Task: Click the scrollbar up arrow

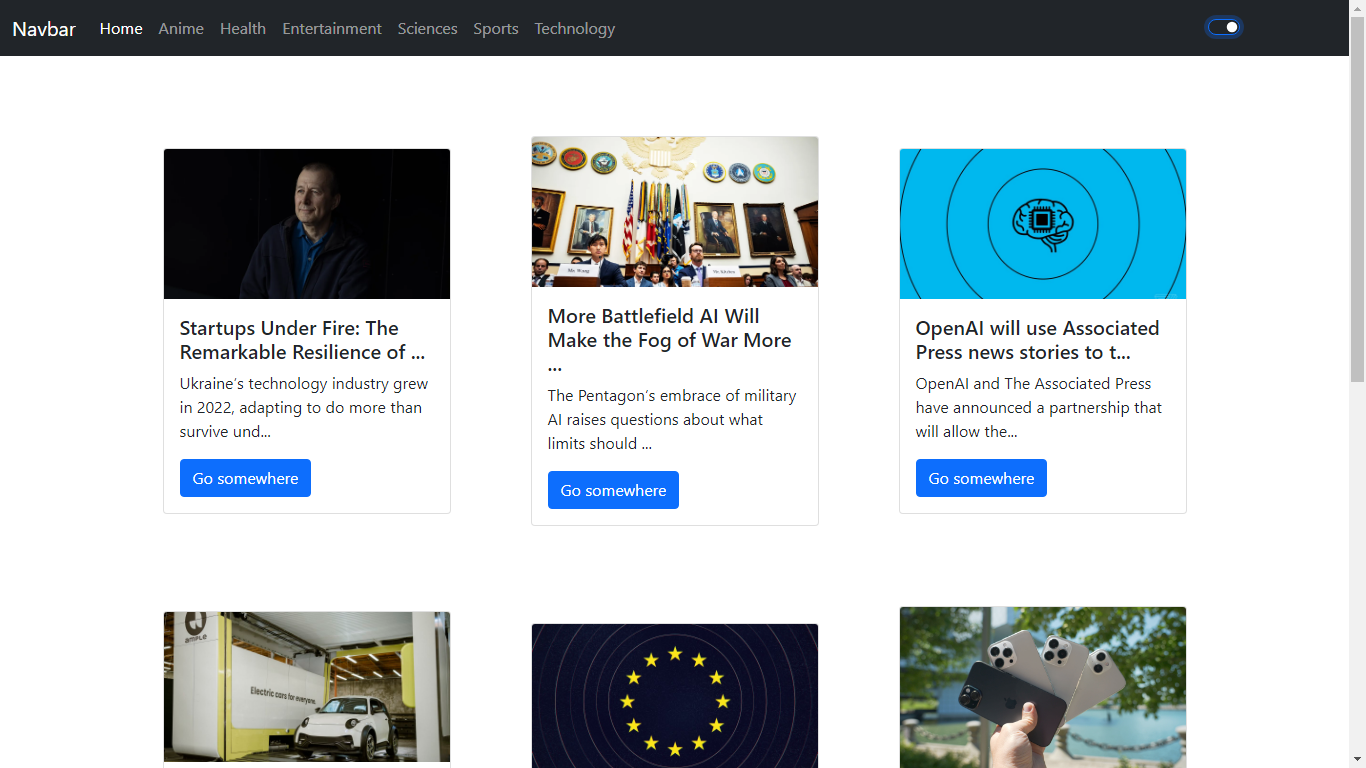Action: pyautogui.click(x=1357, y=8)
